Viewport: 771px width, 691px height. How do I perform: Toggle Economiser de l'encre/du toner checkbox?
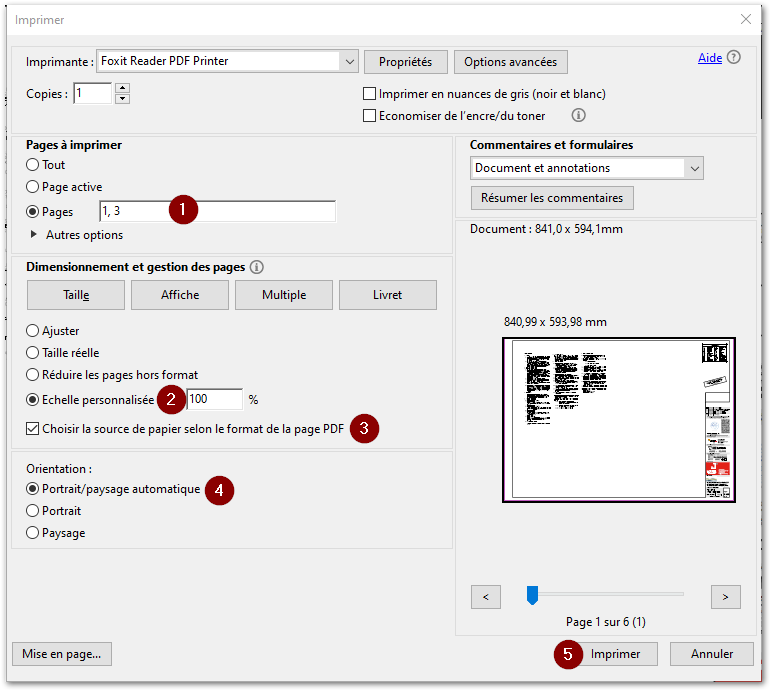(x=370, y=116)
